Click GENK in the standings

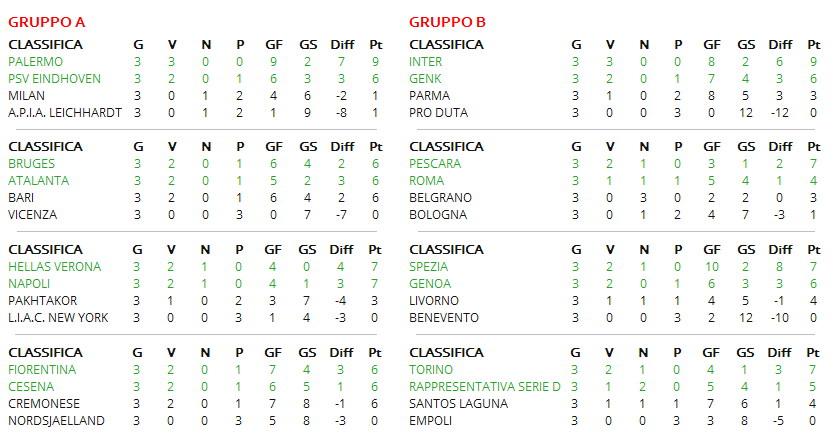426,79
